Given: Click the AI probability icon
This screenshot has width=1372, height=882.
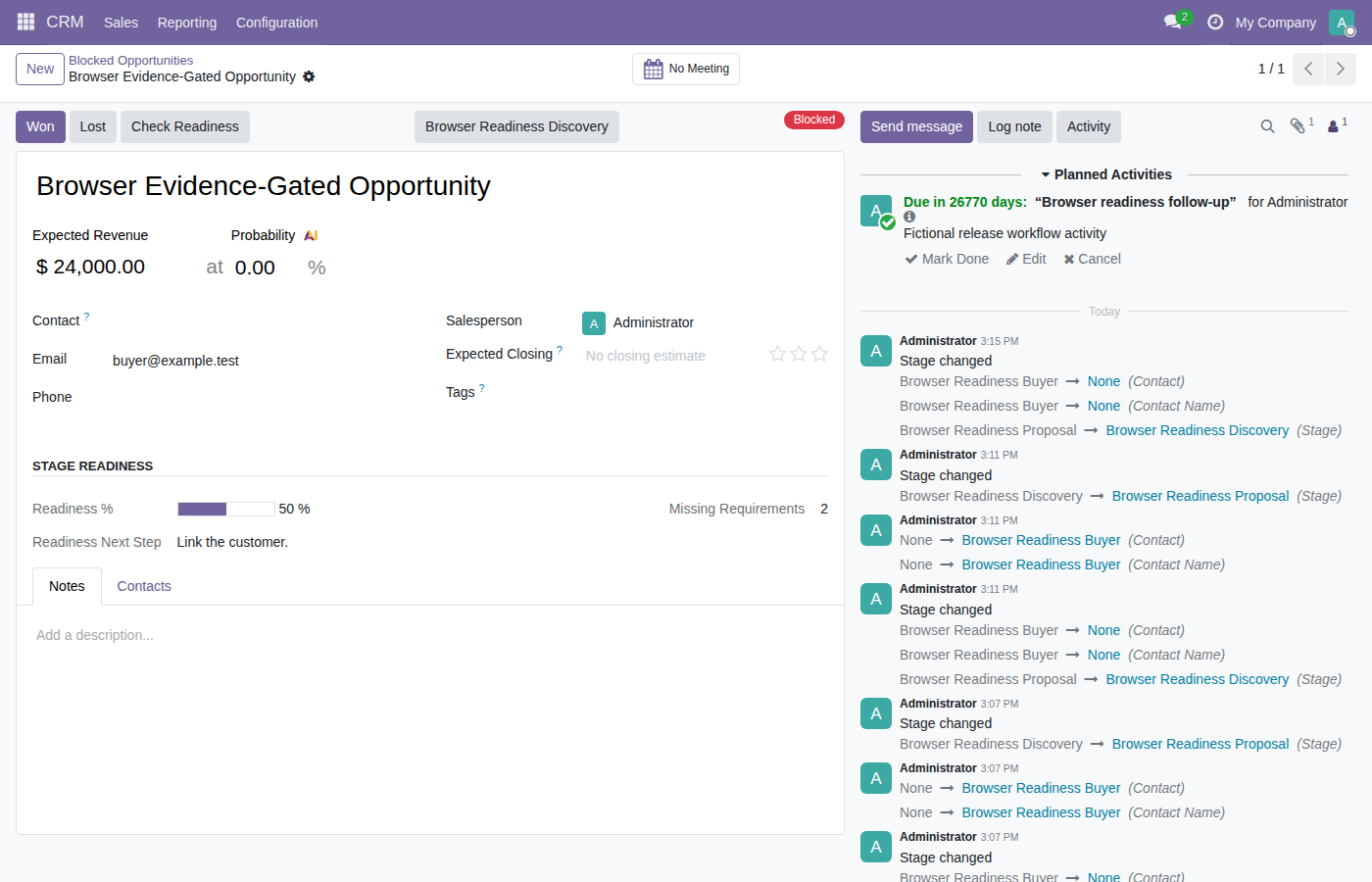Looking at the screenshot, I should coord(311,235).
